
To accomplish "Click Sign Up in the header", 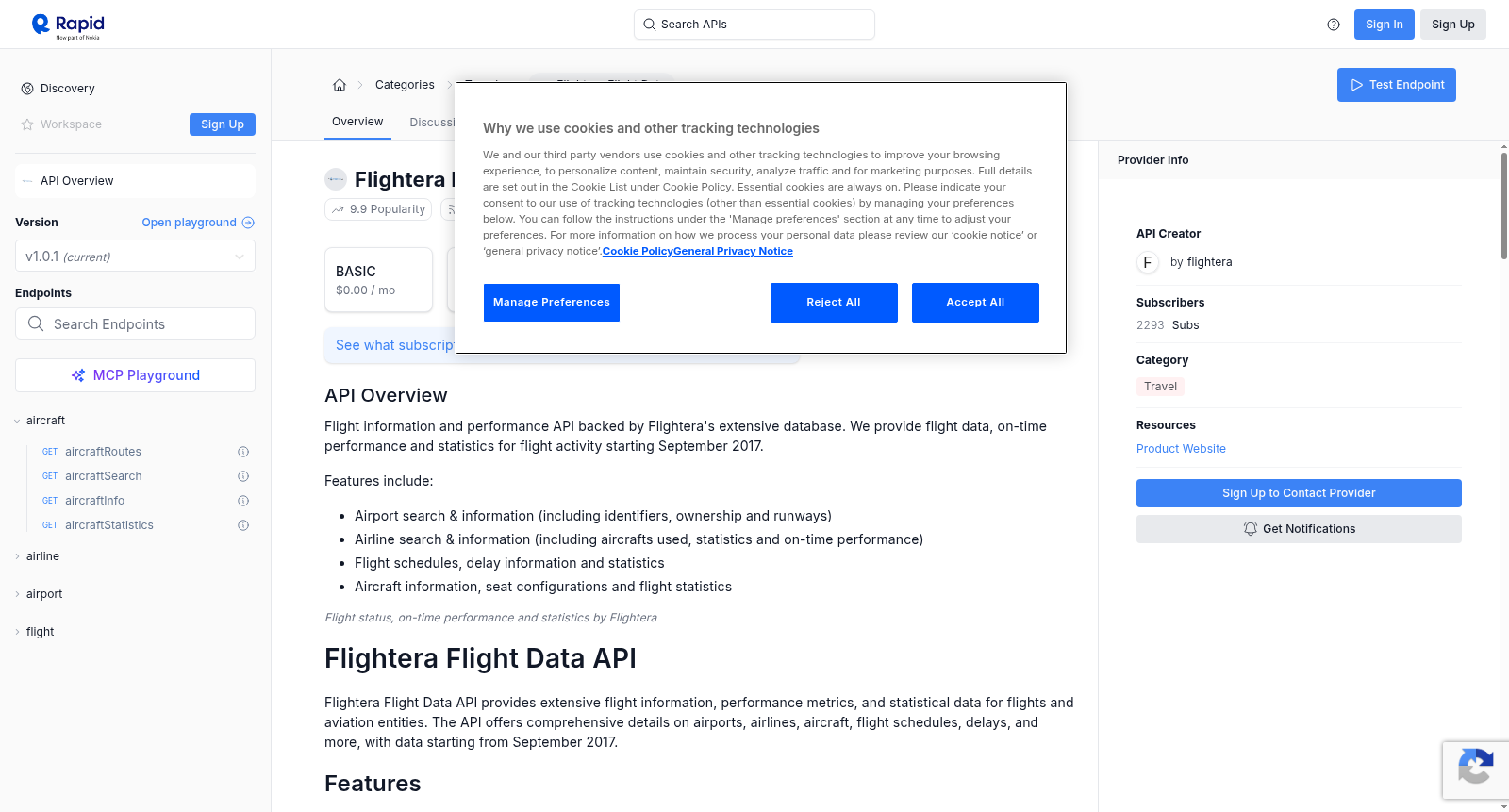I will (x=1453, y=25).
